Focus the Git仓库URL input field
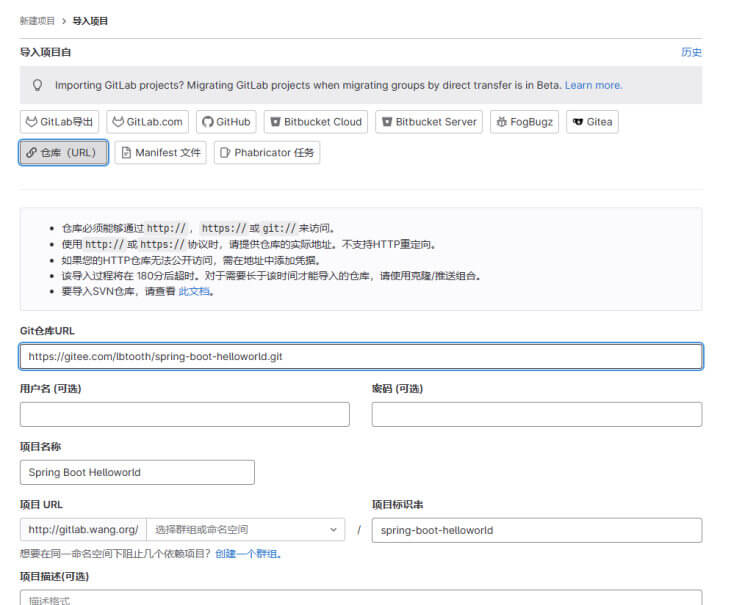The image size is (742, 605). [361, 356]
